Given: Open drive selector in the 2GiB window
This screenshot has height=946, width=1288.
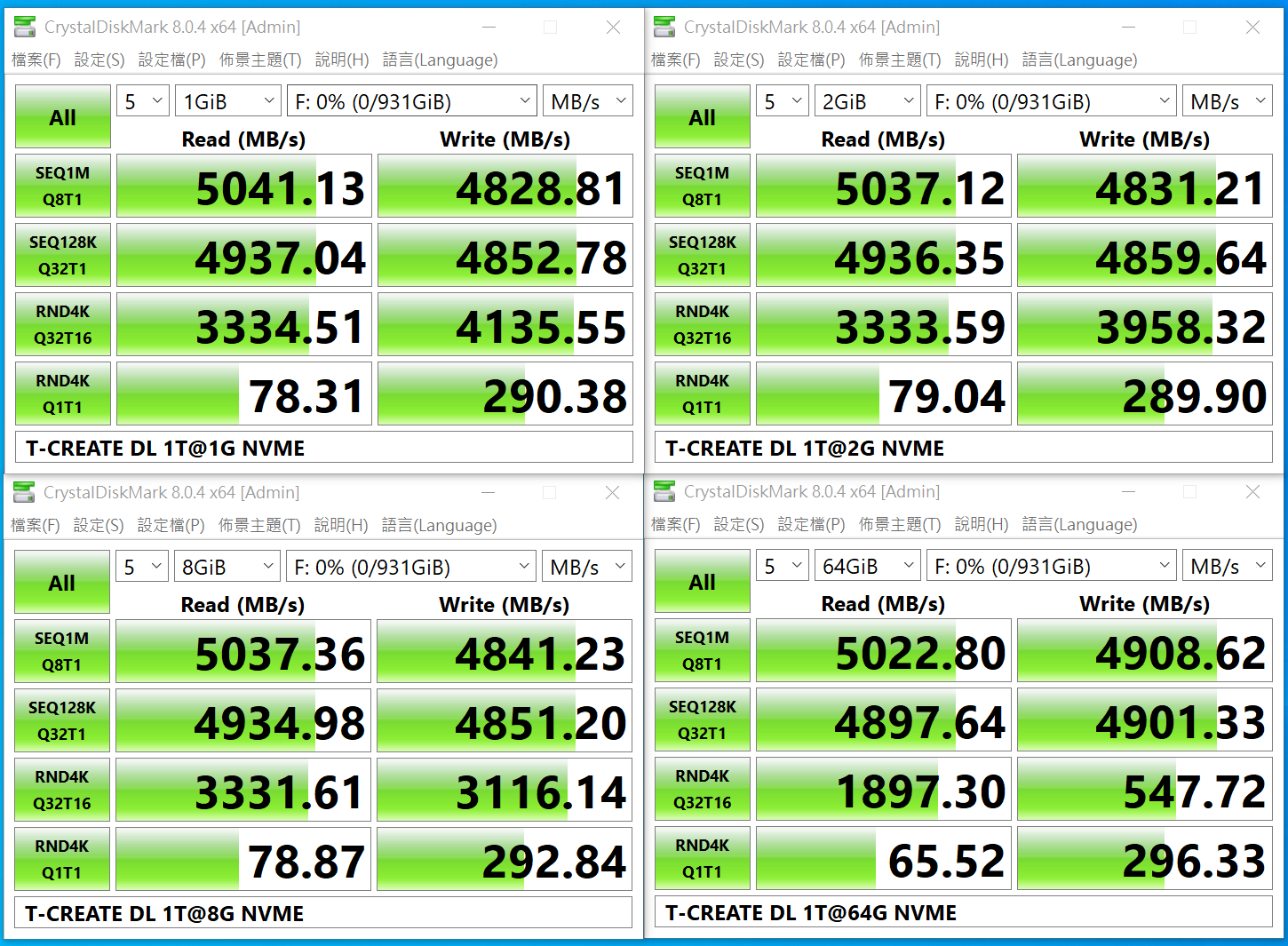Looking at the screenshot, I should point(1052,101).
